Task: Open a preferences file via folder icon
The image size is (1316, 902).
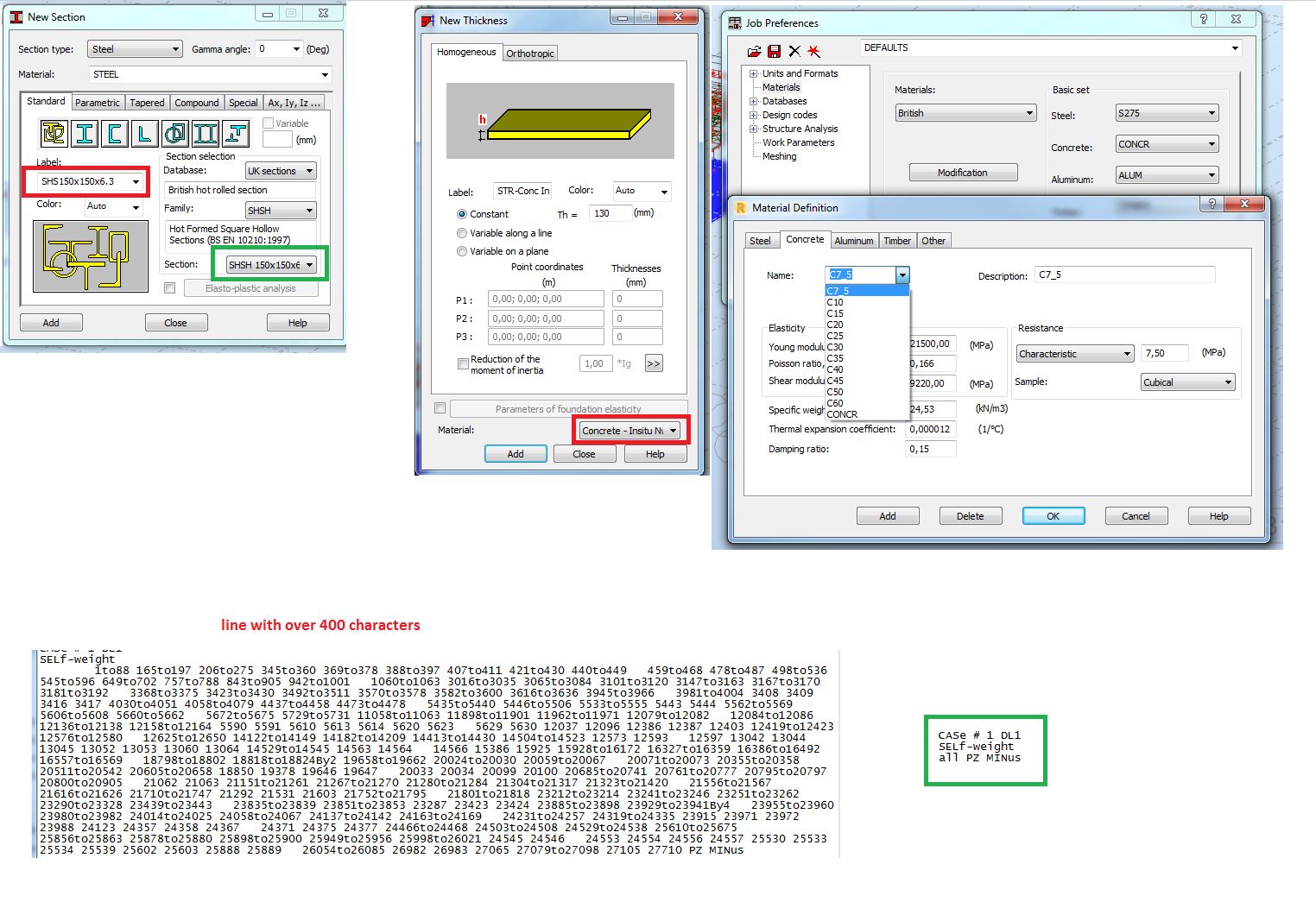Action: (x=753, y=51)
